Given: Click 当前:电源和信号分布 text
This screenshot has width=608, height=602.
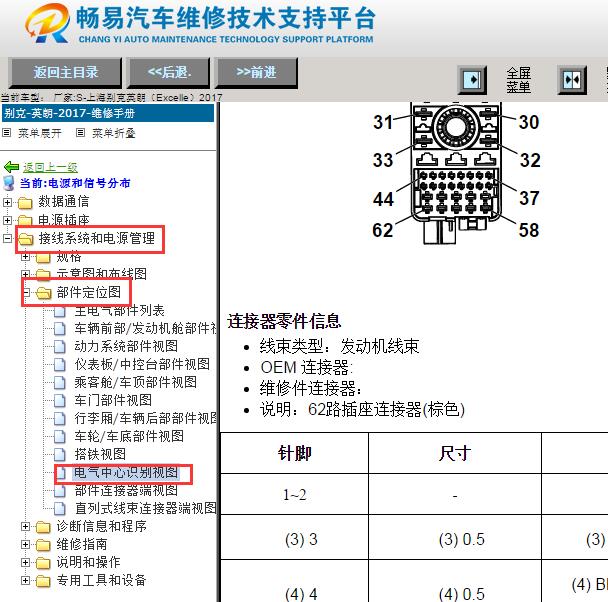Looking at the screenshot, I should pyautogui.click(x=75, y=183).
